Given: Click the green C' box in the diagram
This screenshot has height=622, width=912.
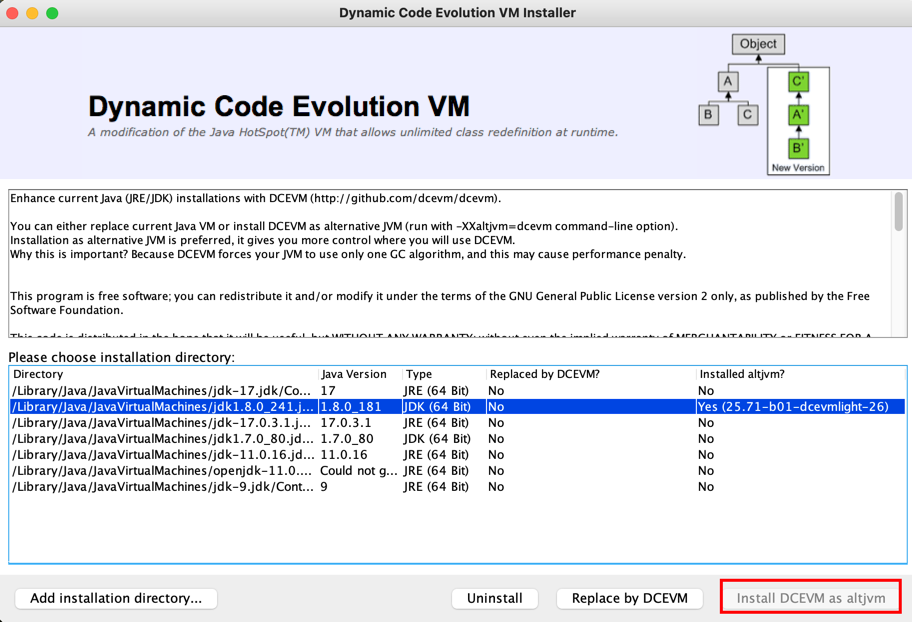Looking at the screenshot, I should 798,81.
